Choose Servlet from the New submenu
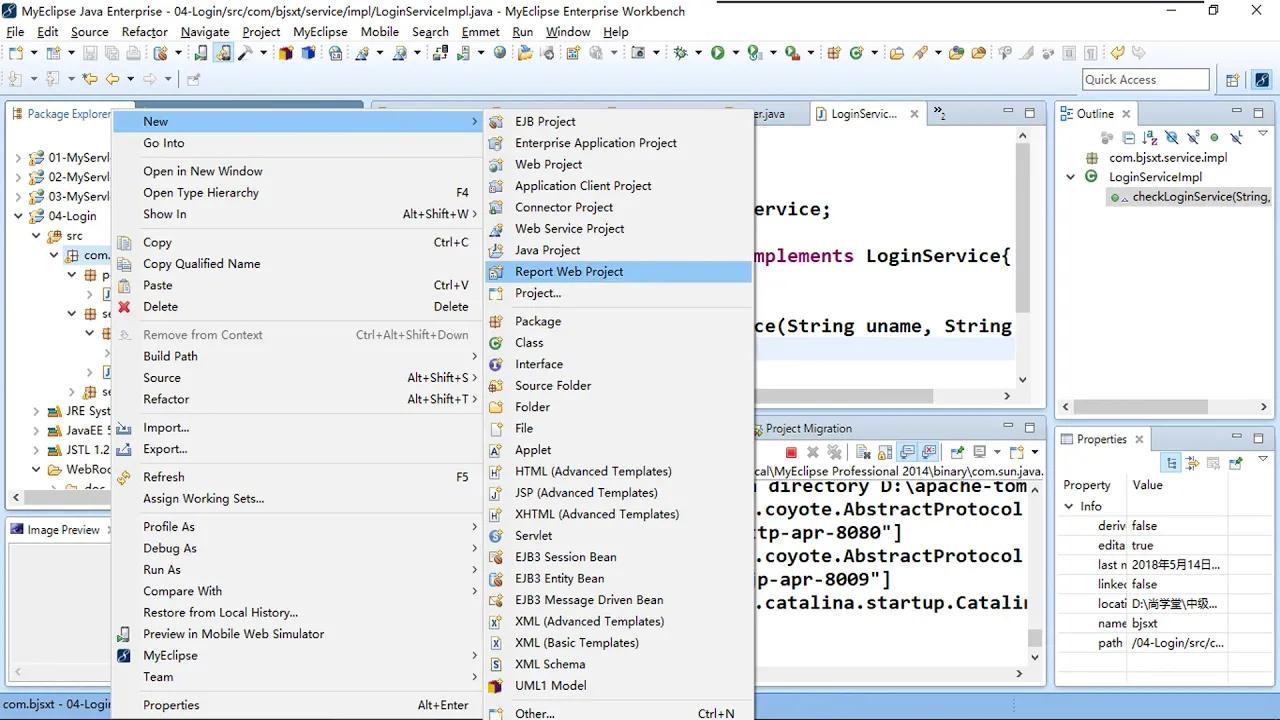 tap(619, 536)
